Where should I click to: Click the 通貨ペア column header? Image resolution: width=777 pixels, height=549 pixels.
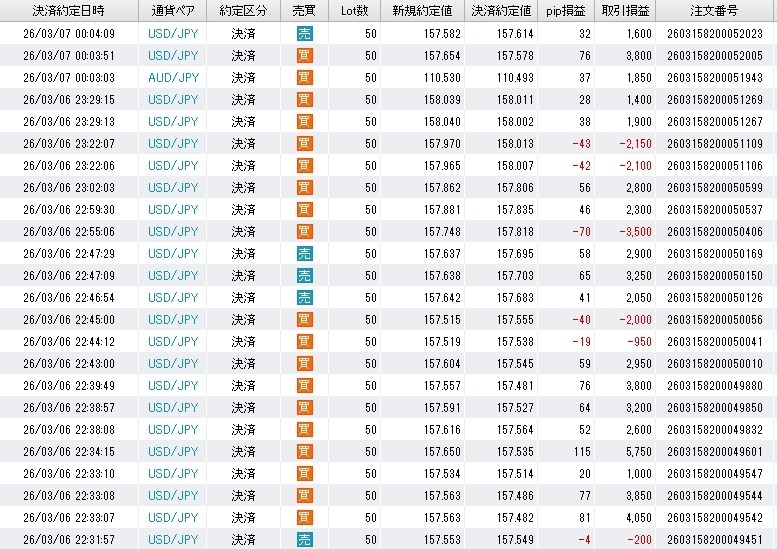click(x=173, y=11)
